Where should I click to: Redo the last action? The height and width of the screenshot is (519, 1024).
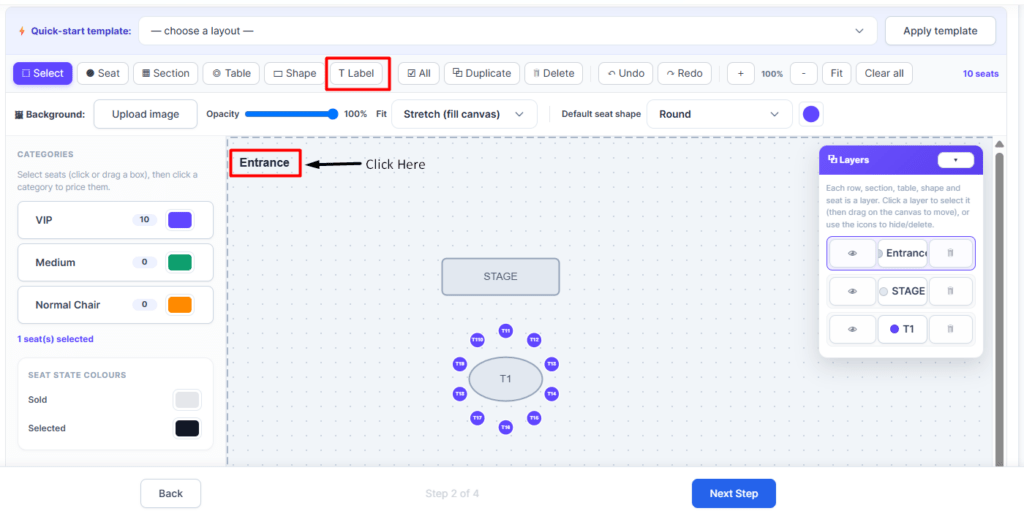(x=684, y=73)
